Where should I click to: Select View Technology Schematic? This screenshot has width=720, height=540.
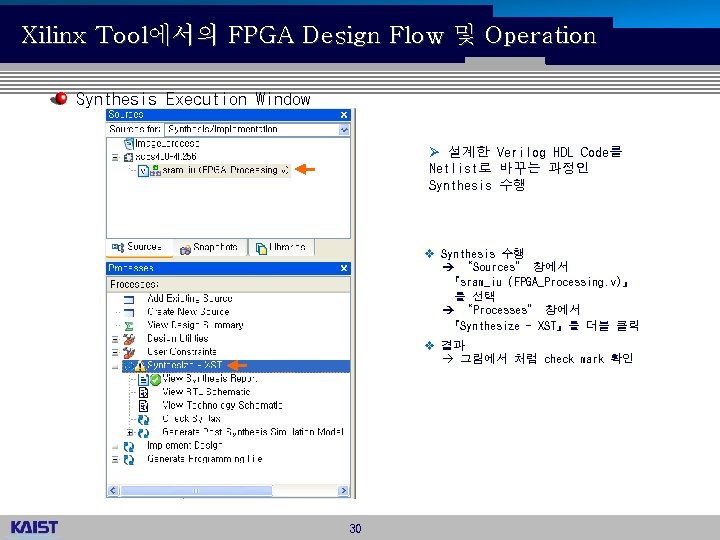(x=222, y=405)
